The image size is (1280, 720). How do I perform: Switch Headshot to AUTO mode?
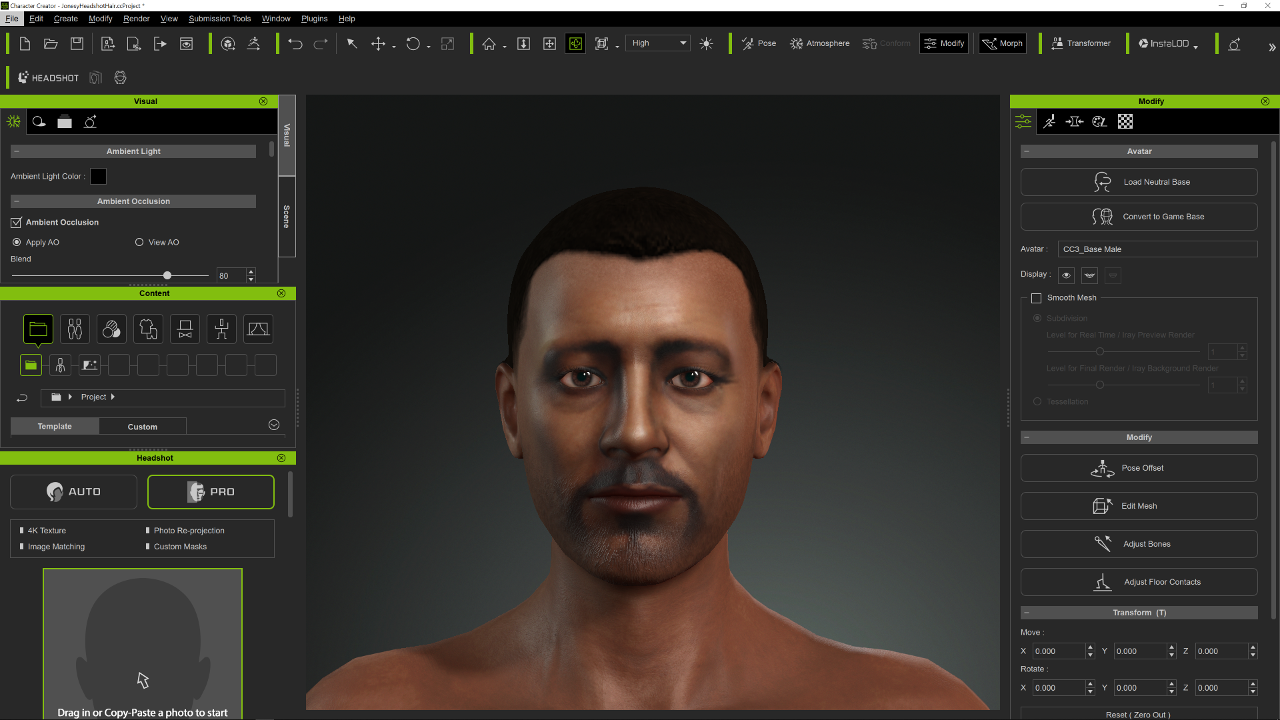pos(74,492)
